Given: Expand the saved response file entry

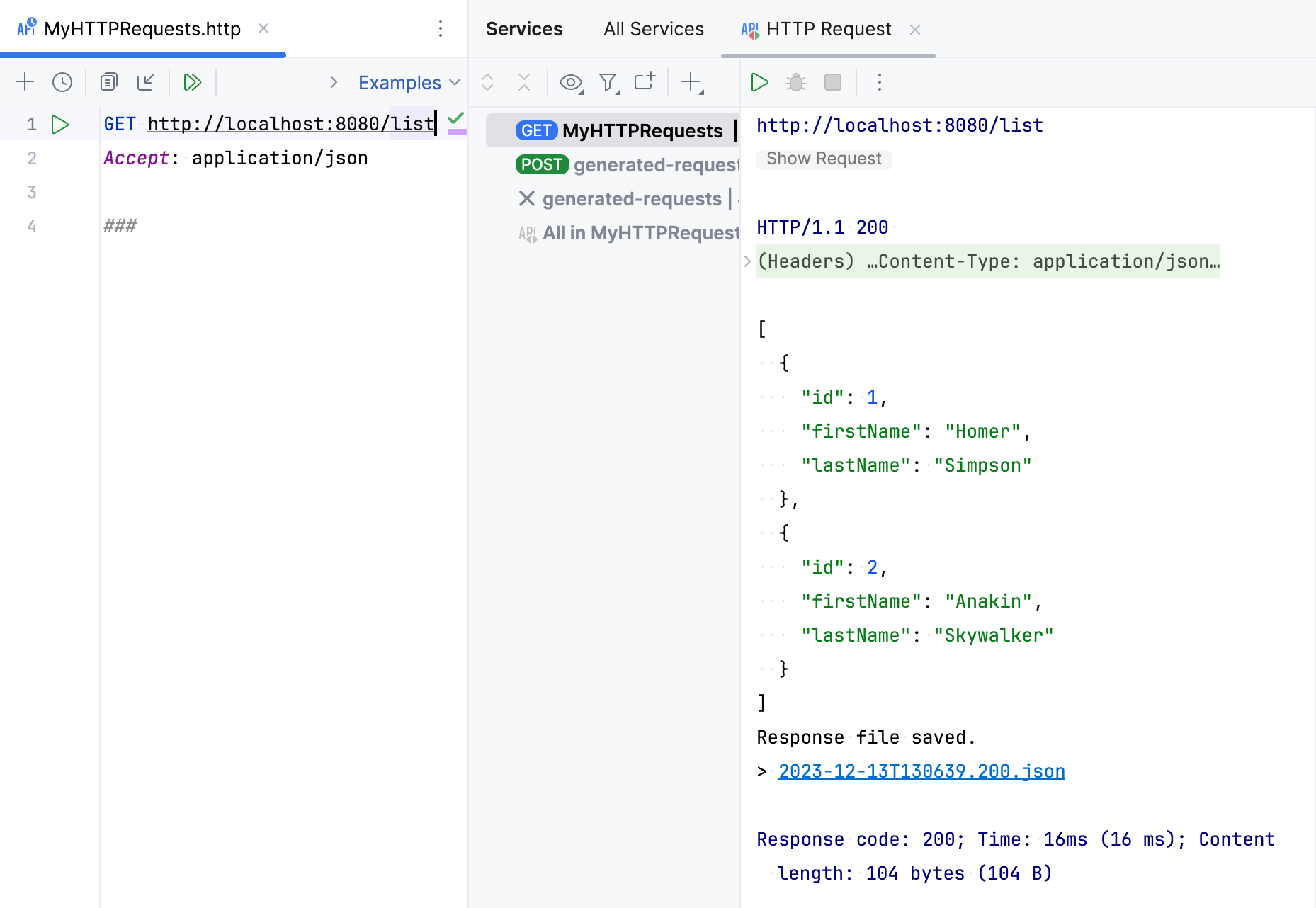Looking at the screenshot, I should click(x=762, y=771).
